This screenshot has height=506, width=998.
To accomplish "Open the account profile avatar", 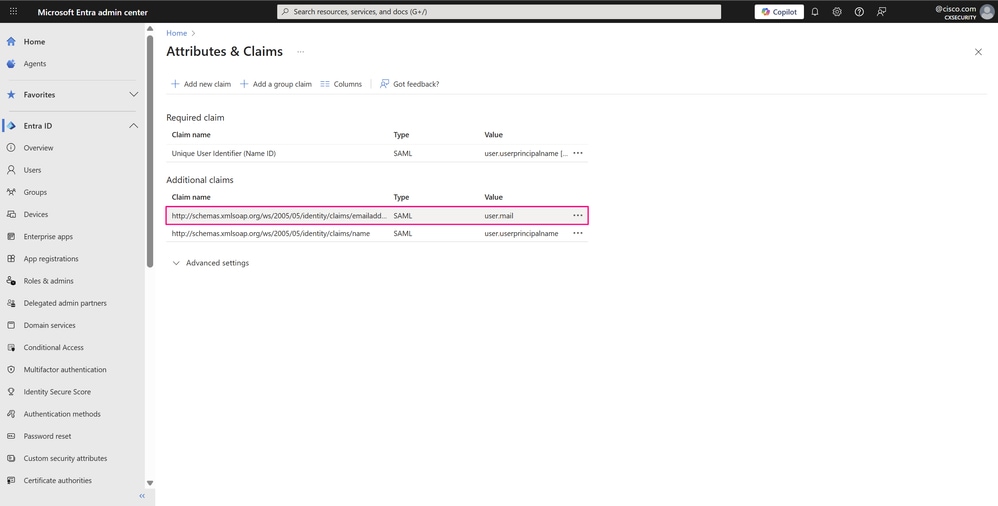I will [x=987, y=11].
